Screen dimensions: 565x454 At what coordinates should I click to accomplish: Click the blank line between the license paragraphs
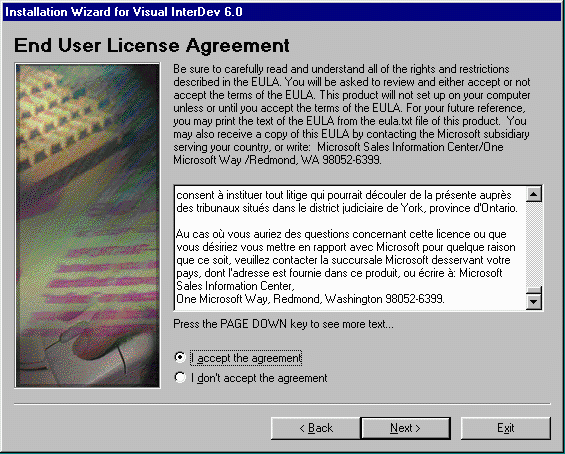click(350, 221)
